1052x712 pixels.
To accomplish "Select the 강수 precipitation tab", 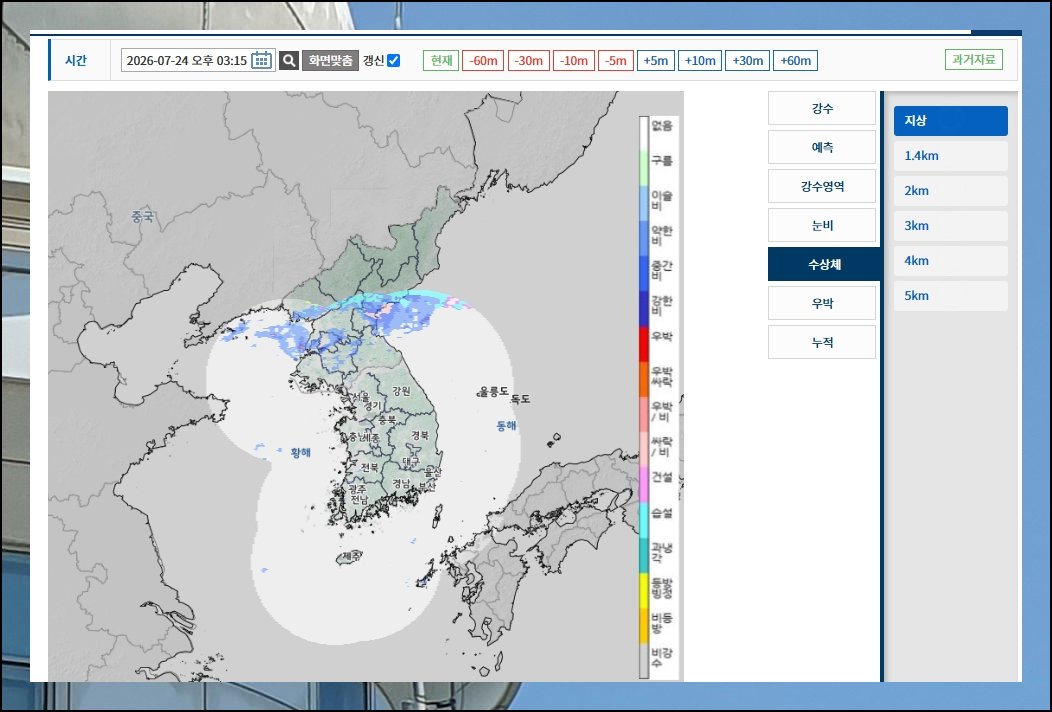I will pyautogui.click(x=822, y=108).
